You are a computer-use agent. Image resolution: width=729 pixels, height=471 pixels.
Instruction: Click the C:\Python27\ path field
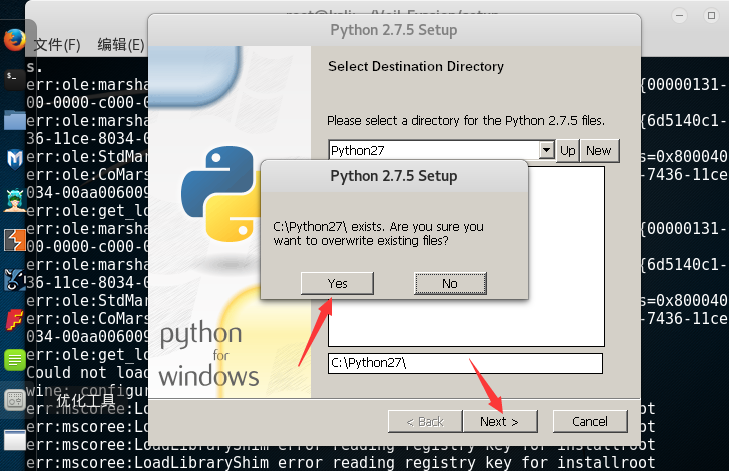[x=465, y=363]
